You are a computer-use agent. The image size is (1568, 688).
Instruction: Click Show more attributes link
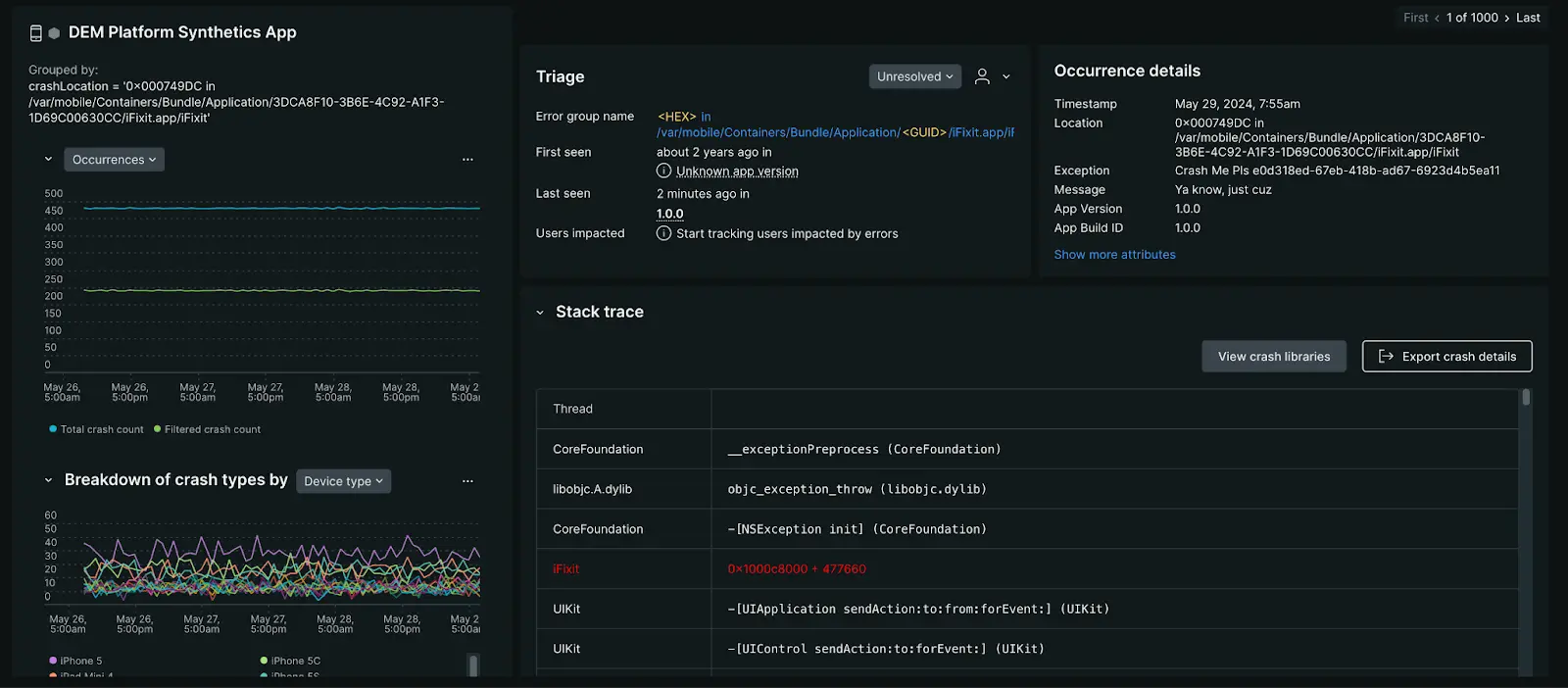pos(1114,255)
